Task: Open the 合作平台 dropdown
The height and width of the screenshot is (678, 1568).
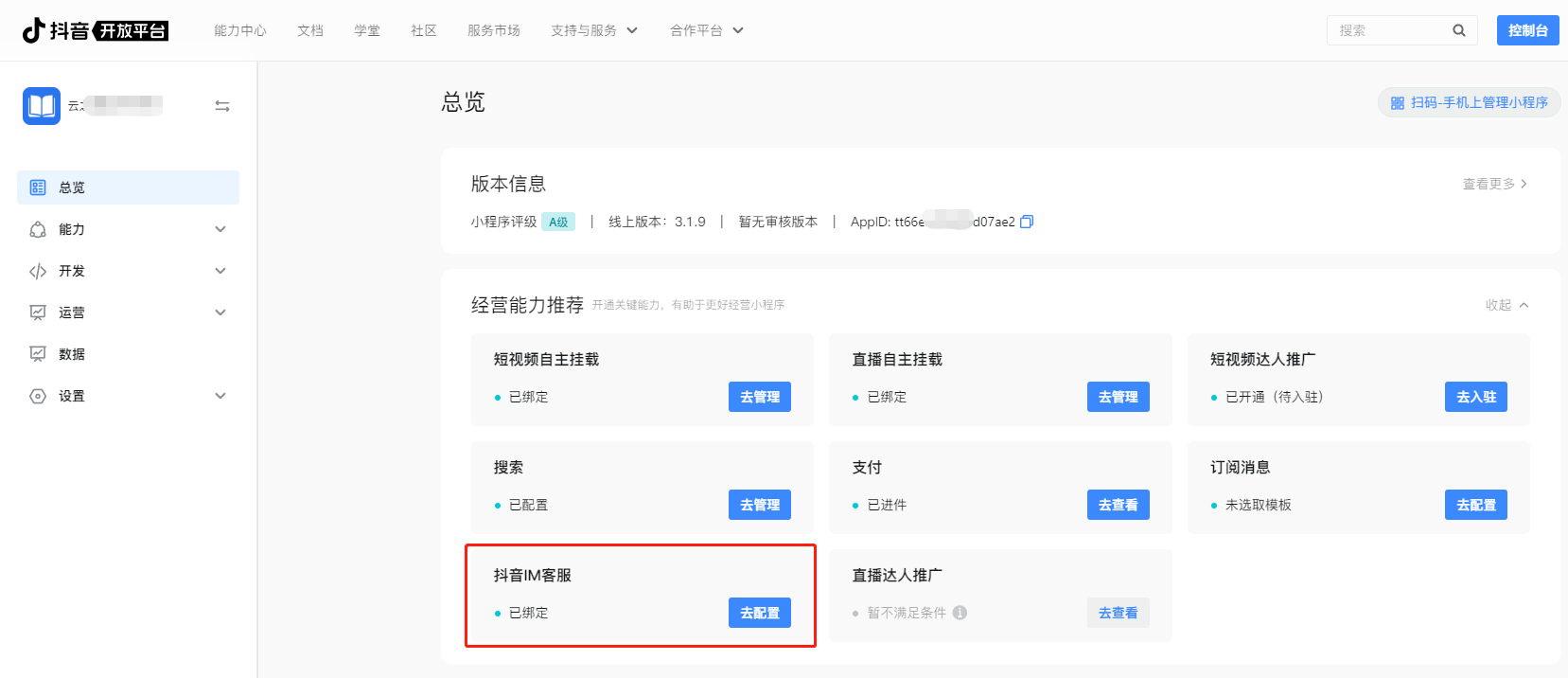Action: click(707, 30)
